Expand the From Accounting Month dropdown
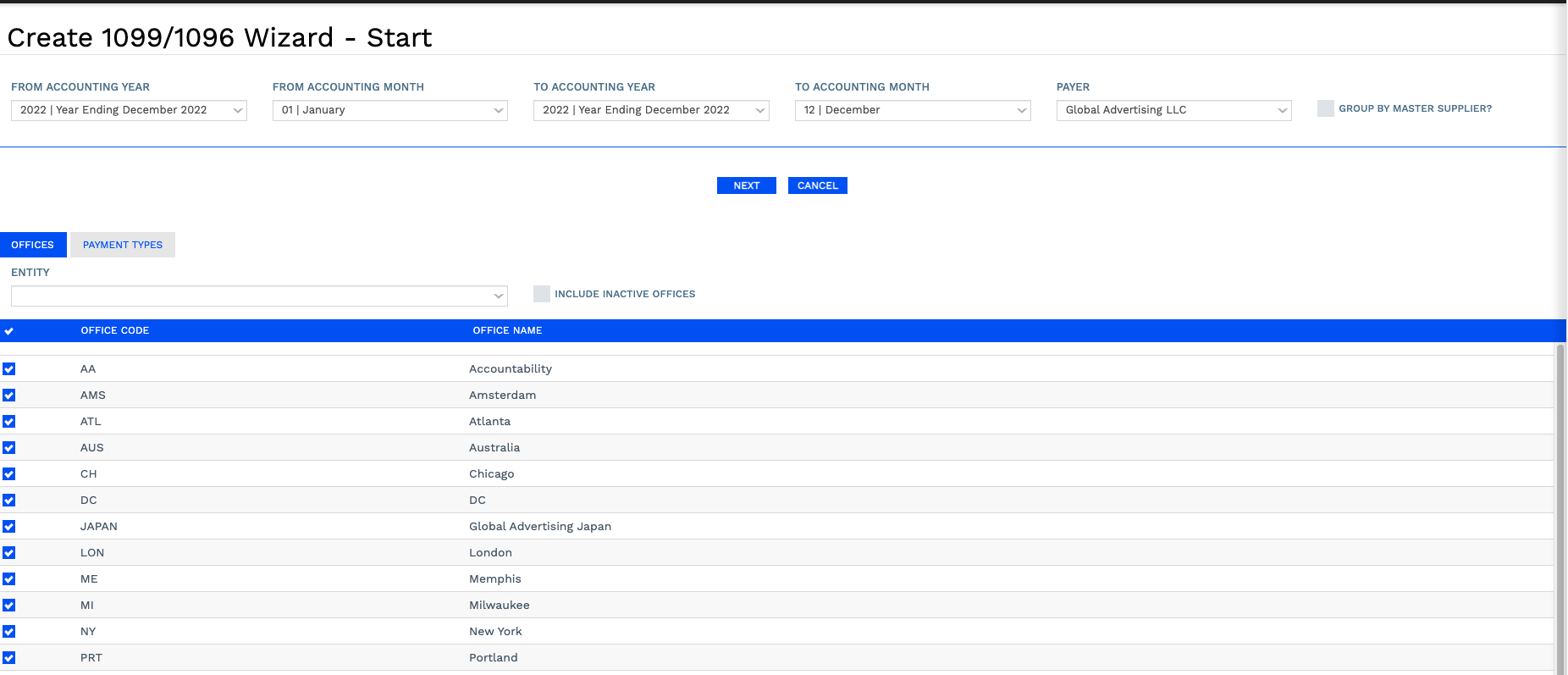1568x675 pixels. point(390,110)
